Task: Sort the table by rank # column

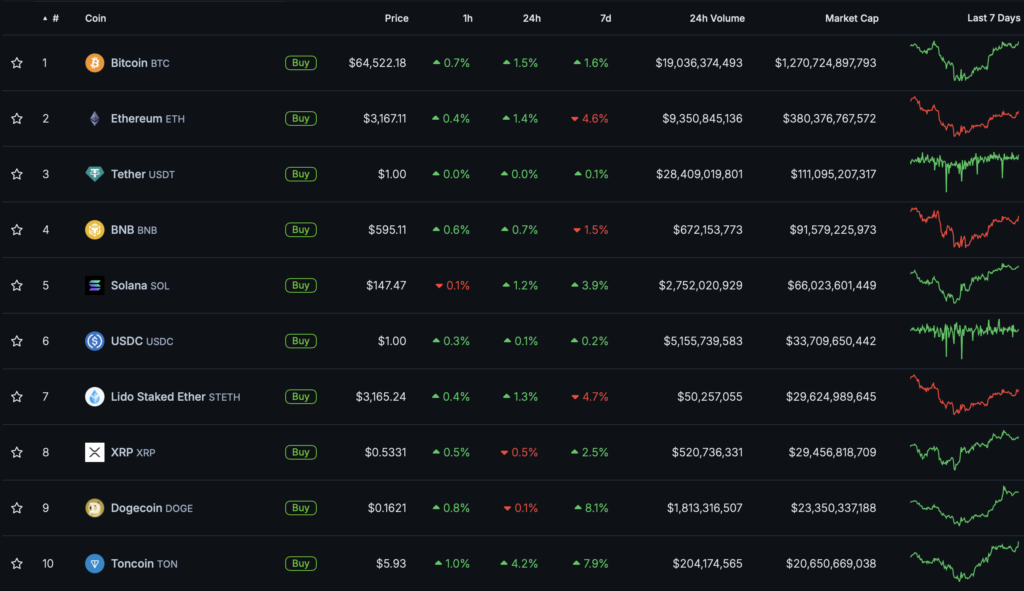Action: tap(55, 18)
